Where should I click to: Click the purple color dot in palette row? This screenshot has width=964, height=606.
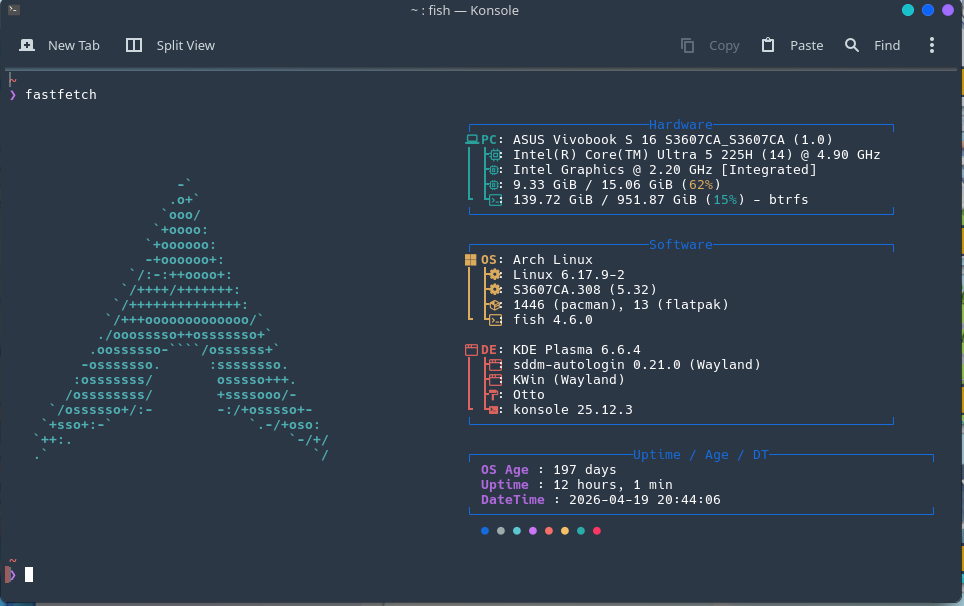click(533, 531)
